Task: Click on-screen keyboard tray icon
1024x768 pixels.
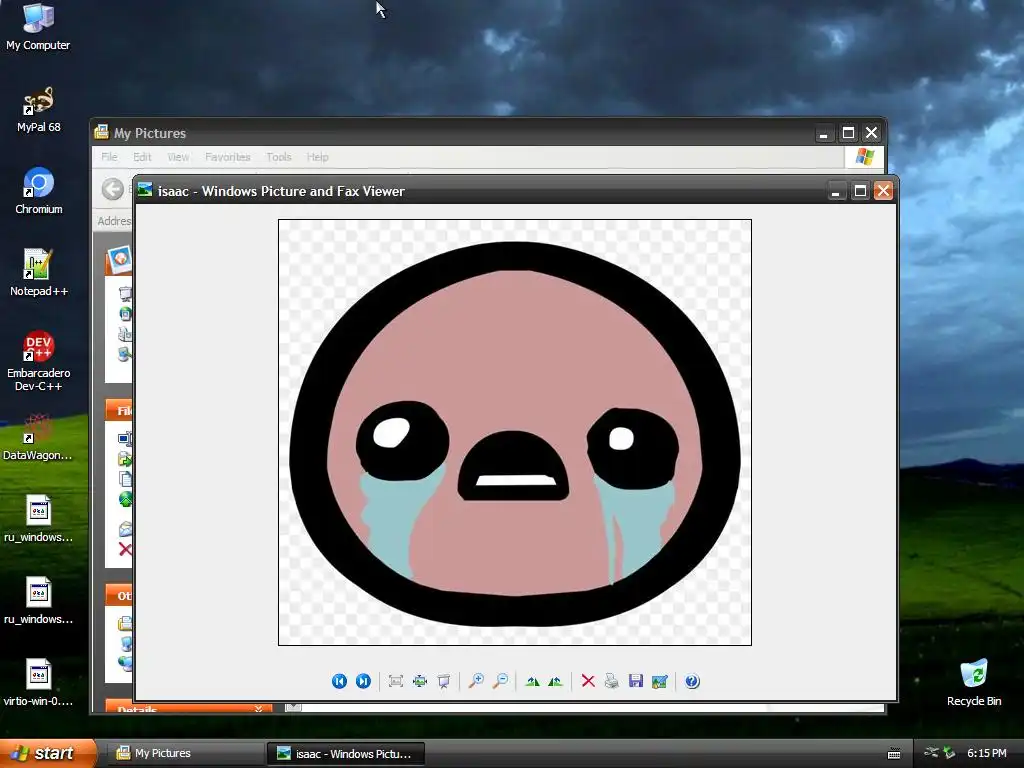Action: [x=894, y=754]
